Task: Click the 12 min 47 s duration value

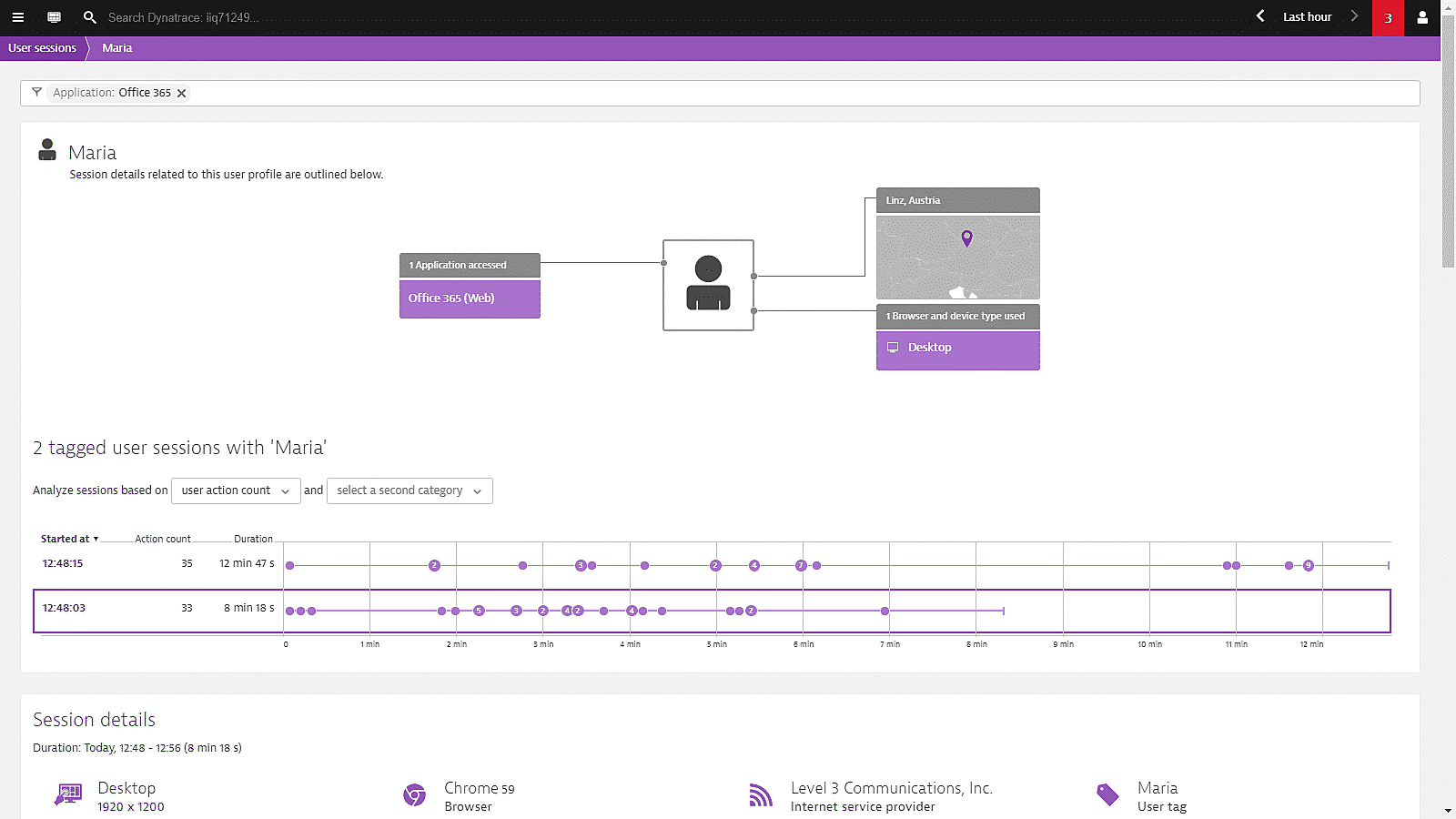Action: click(247, 563)
